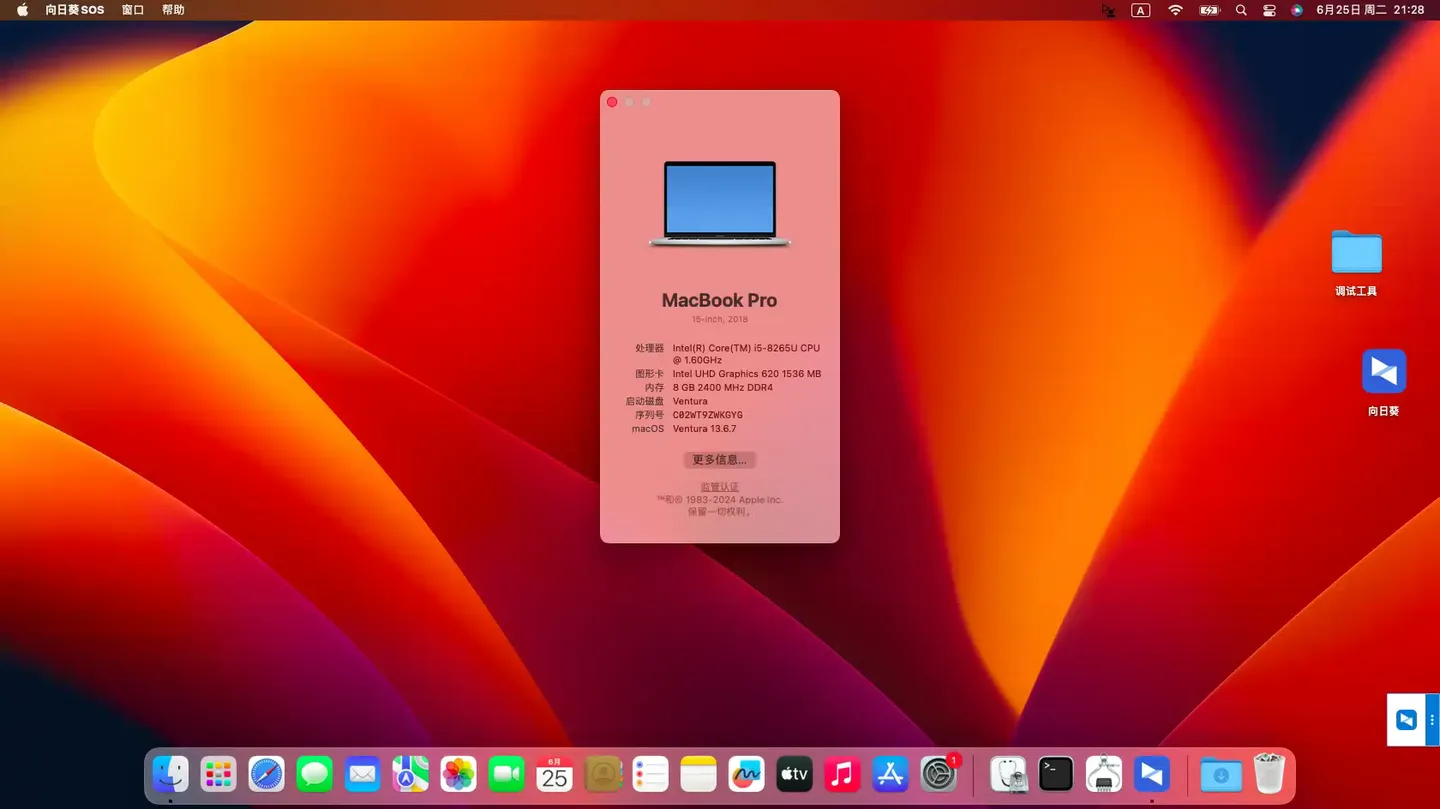Open the 调试工具 desktop folder

pos(1356,254)
